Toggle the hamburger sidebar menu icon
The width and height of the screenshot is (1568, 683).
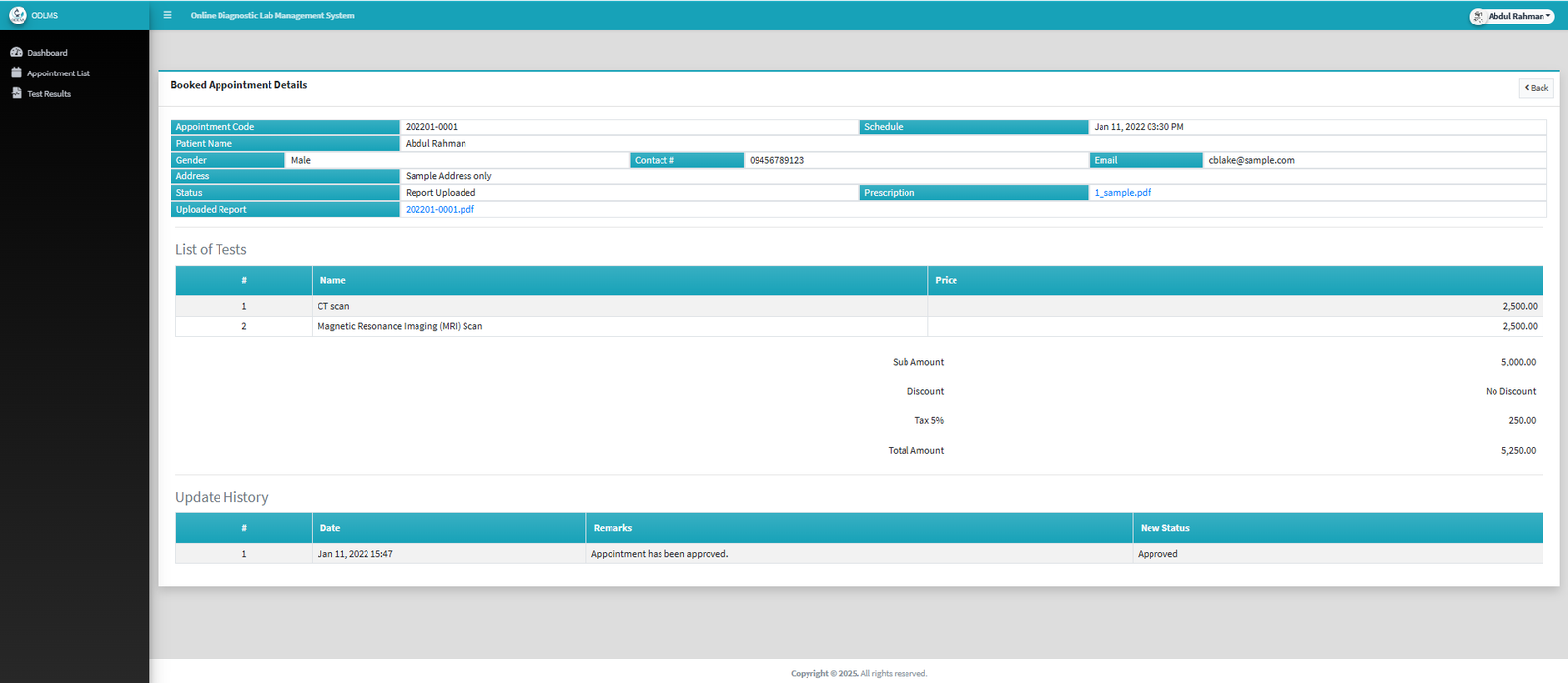[x=168, y=16]
